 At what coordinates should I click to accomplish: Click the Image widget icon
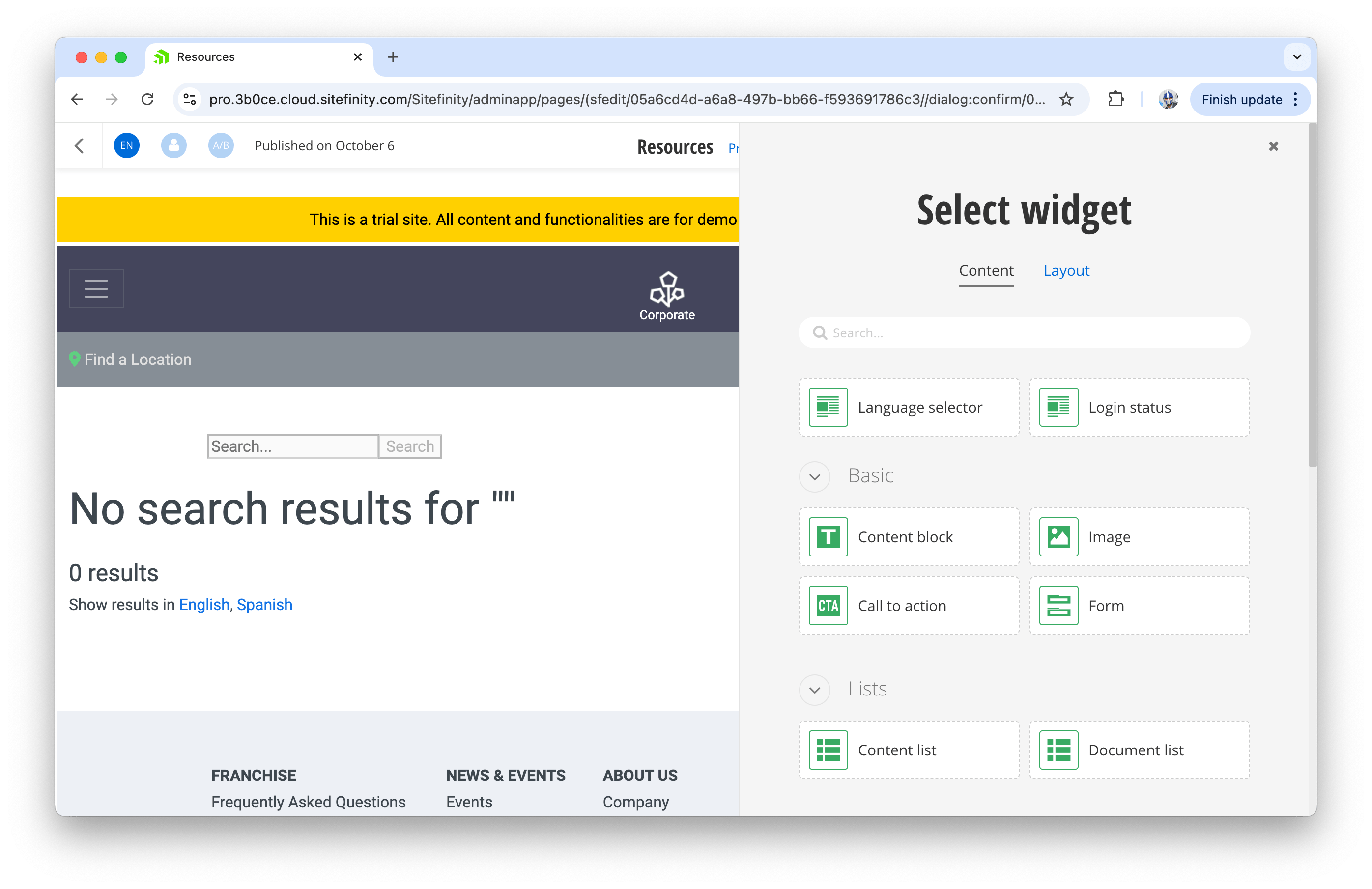point(1058,537)
